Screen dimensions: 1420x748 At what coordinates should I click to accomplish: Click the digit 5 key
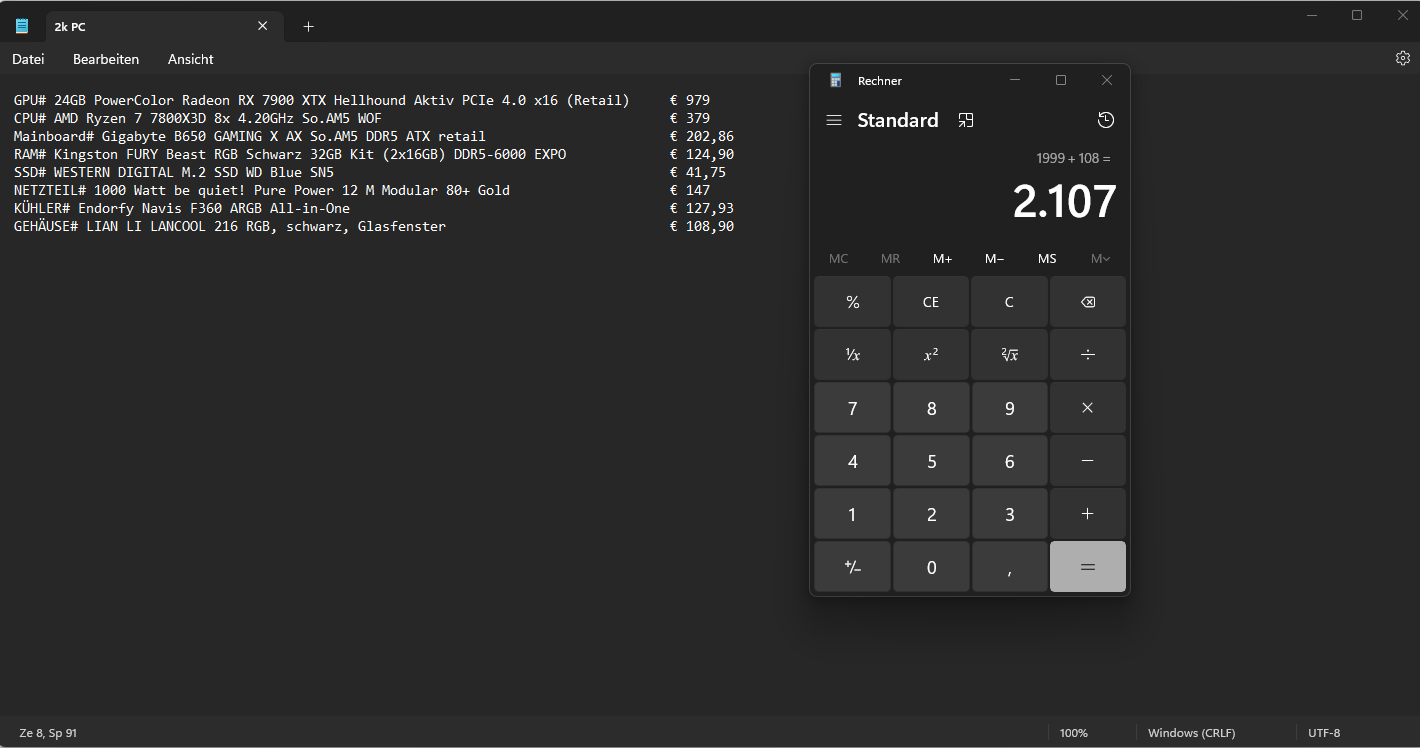(931, 461)
